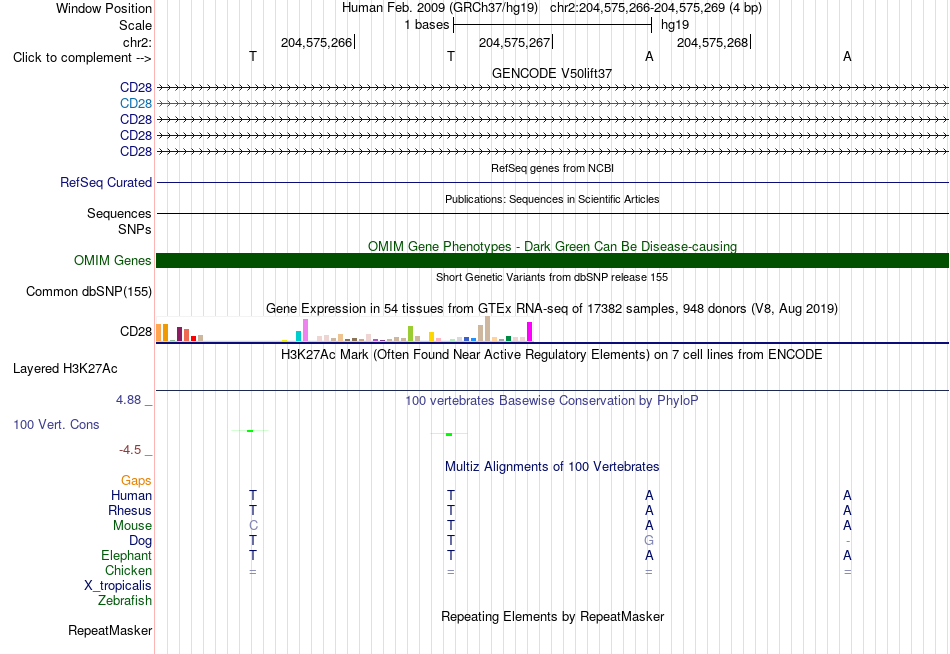Select the chr2: label in ruler
The height and width of the screenshot is (654, 950).
137,42
